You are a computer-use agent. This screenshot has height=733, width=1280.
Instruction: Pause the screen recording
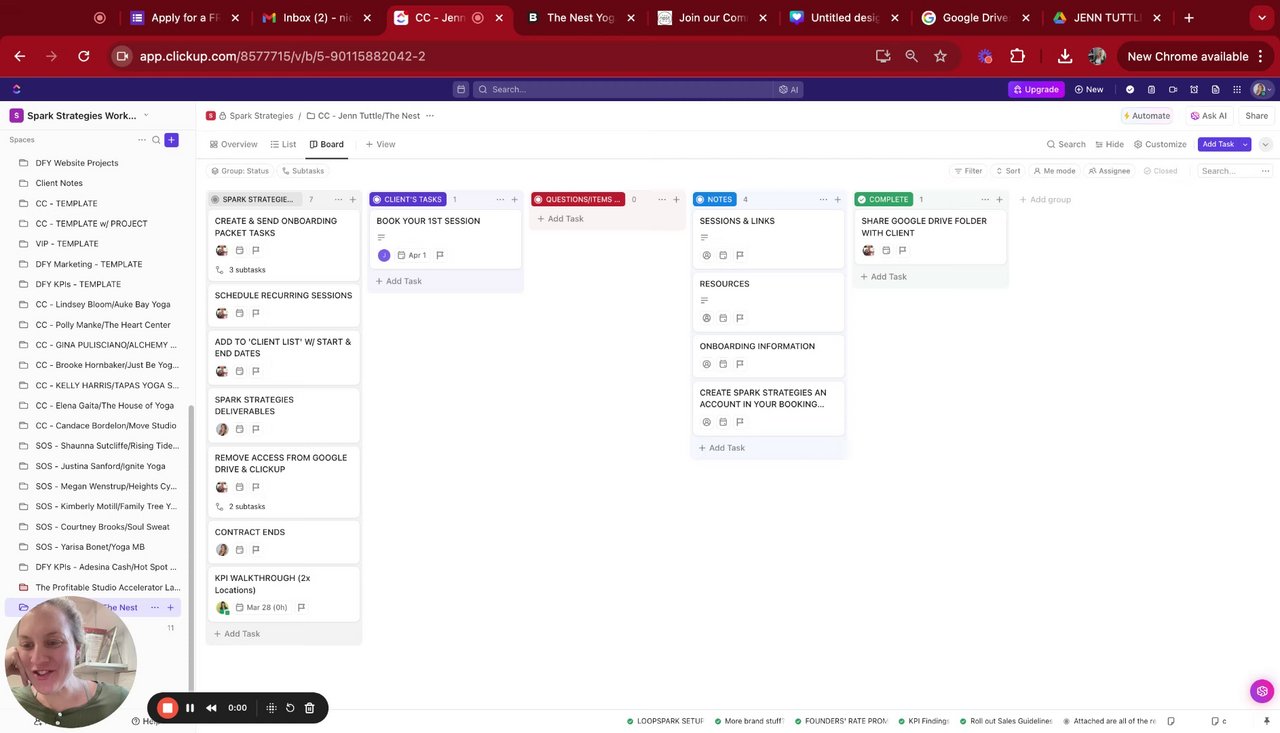point(190,708)
